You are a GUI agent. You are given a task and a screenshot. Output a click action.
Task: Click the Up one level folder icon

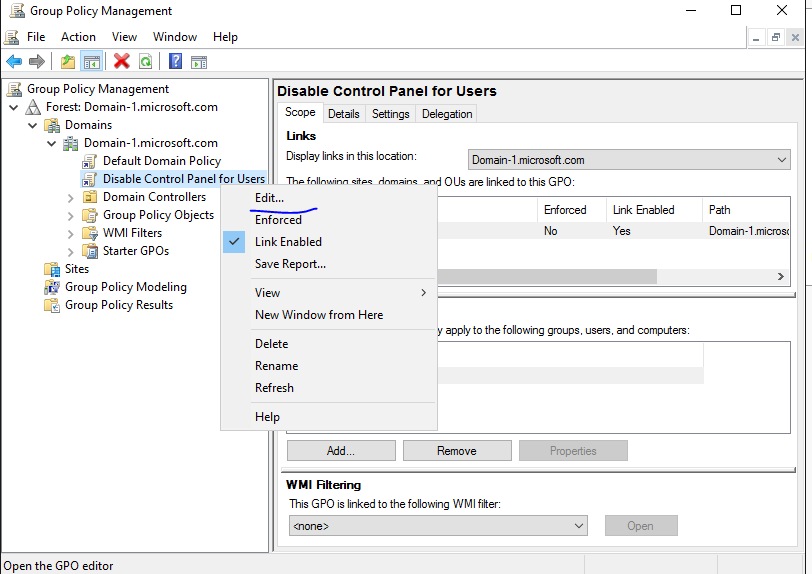68,62
